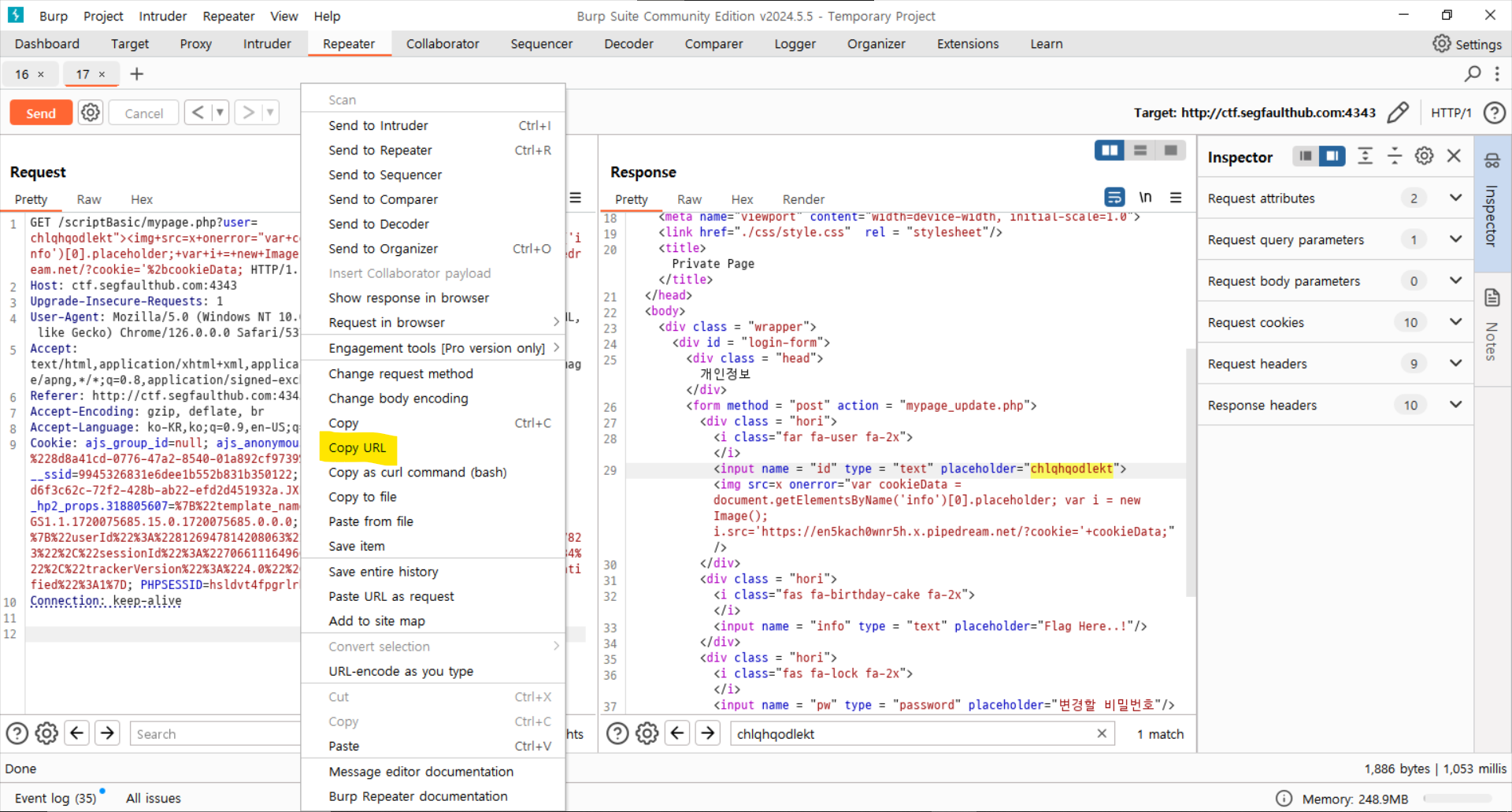1512x812 pixels.
Task: Open Repeater search magnifier icon
Action: (1472, 74)
